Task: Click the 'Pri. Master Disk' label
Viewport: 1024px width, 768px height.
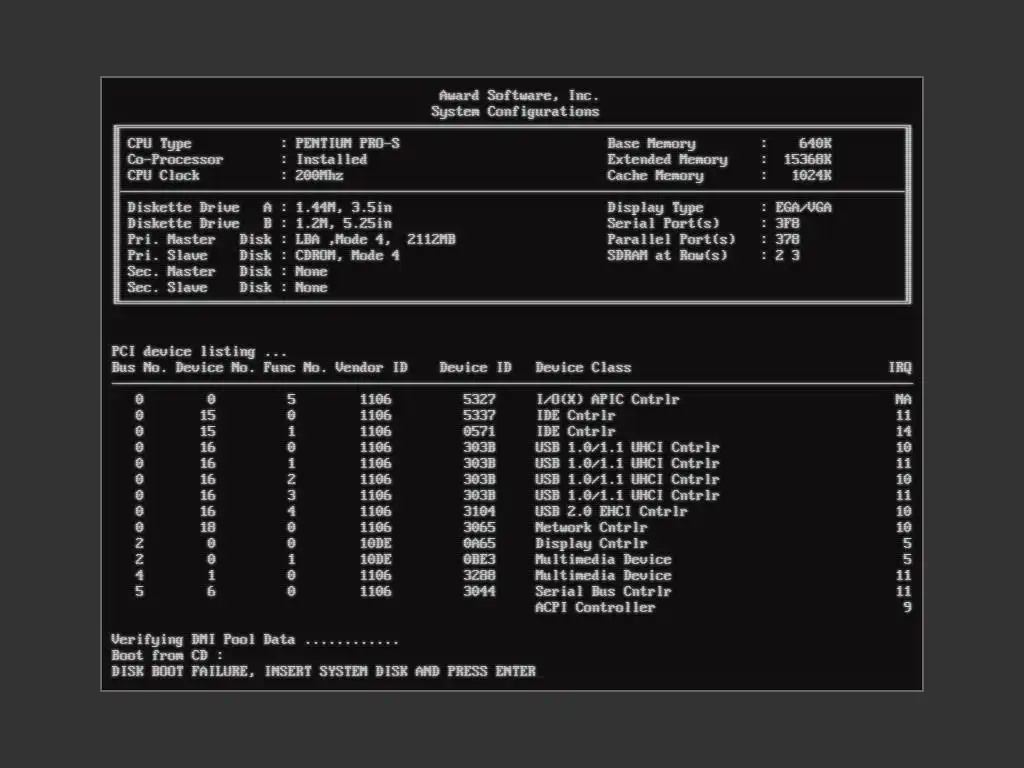Action: (x=199, y=239)
